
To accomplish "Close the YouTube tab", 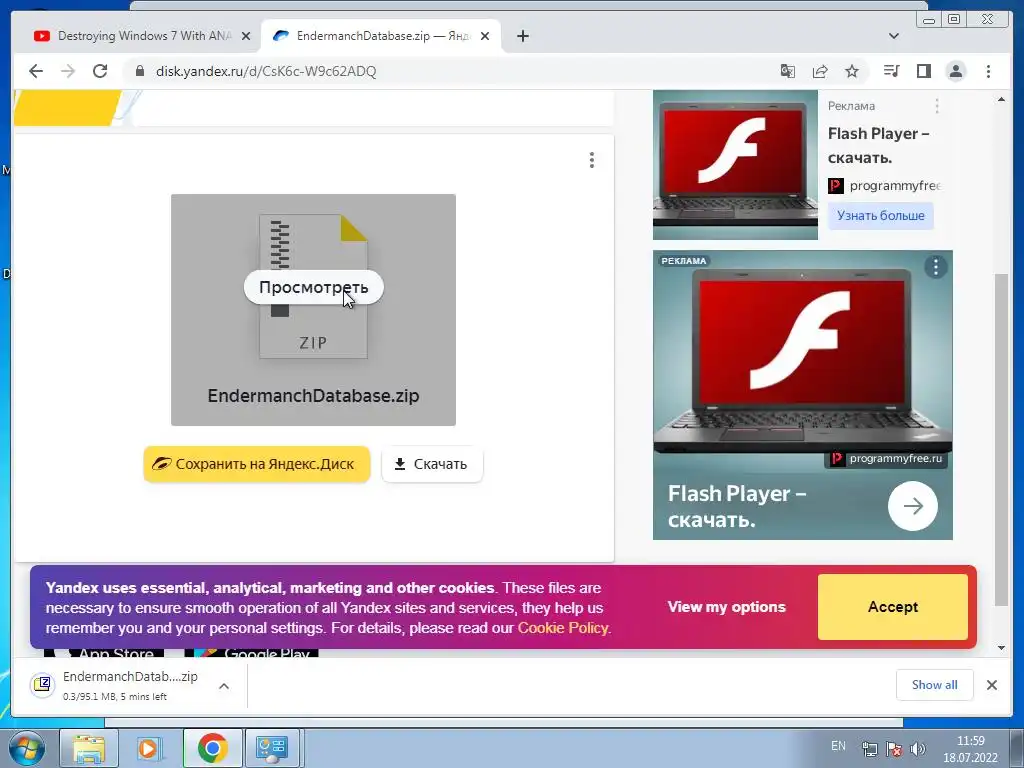I will click(x=246, y=36).
